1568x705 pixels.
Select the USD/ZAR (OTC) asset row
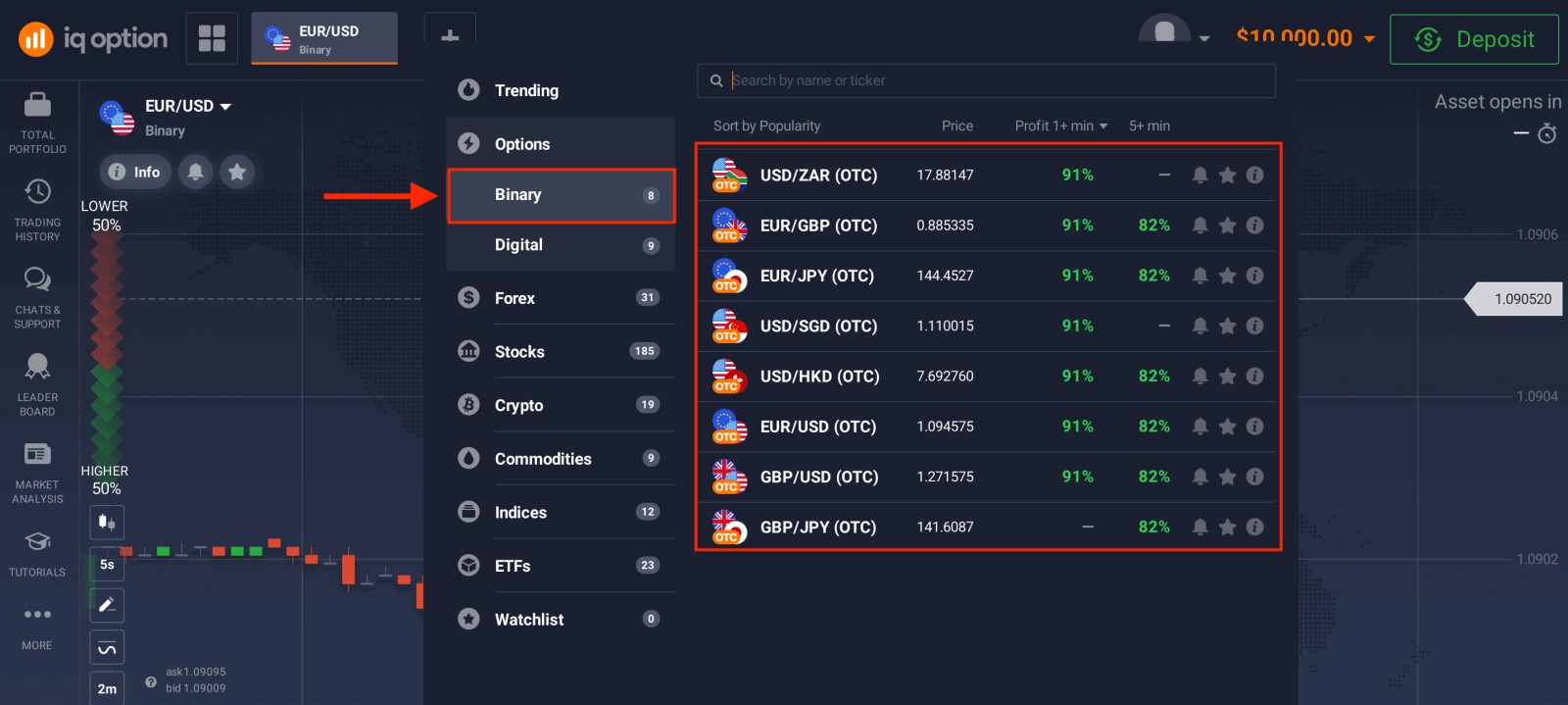click(987, 176)
